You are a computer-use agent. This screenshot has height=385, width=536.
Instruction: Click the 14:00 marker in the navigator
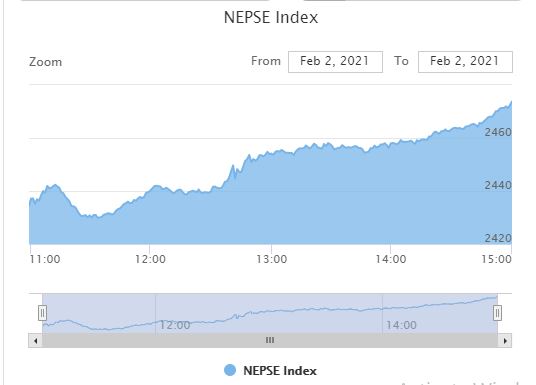tap(401, 325)
